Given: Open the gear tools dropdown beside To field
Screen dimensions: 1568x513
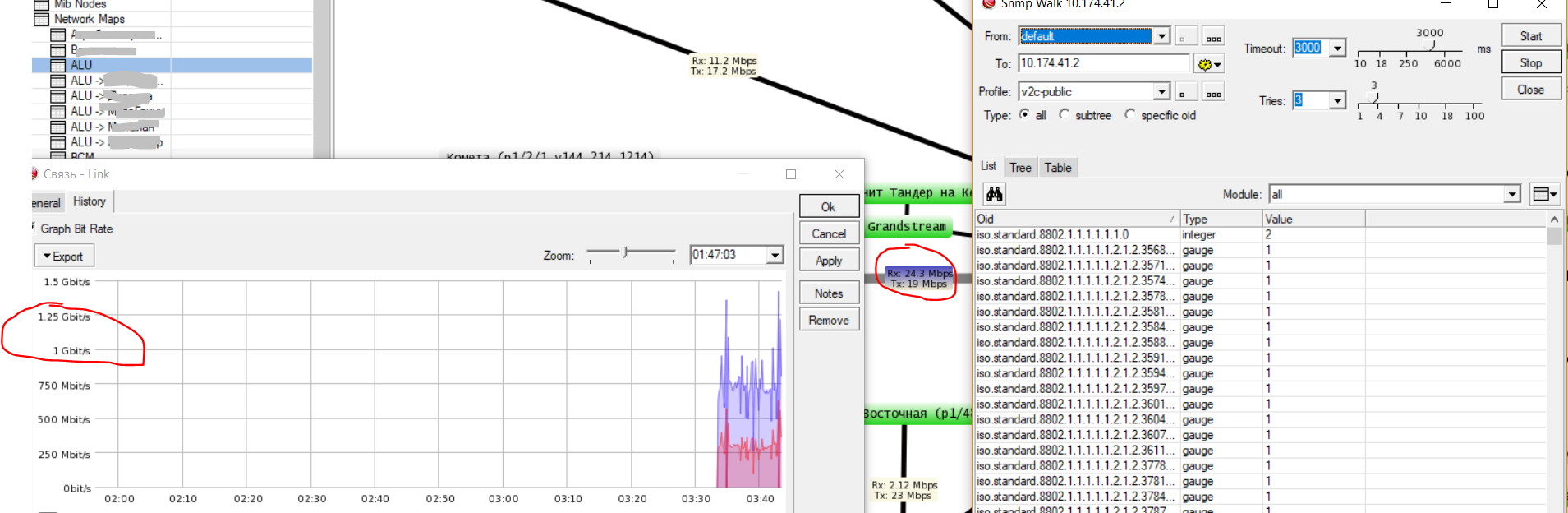Looking at the screenshot, I should tap(1209, 64).
